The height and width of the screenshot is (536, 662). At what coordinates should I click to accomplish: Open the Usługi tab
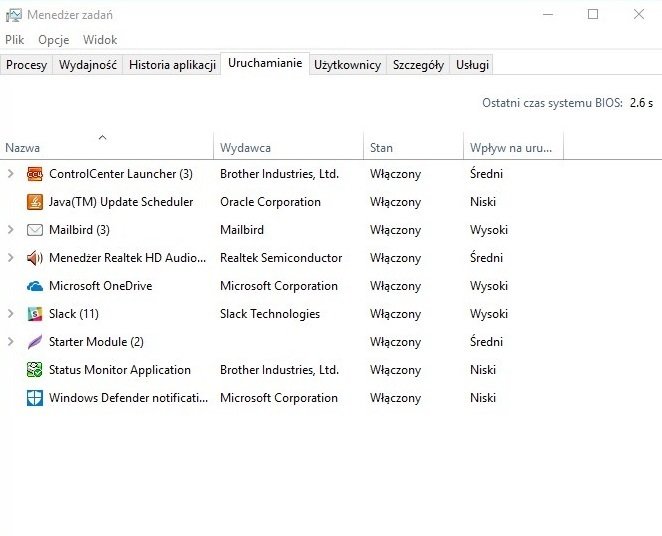[x=472, y=65]
